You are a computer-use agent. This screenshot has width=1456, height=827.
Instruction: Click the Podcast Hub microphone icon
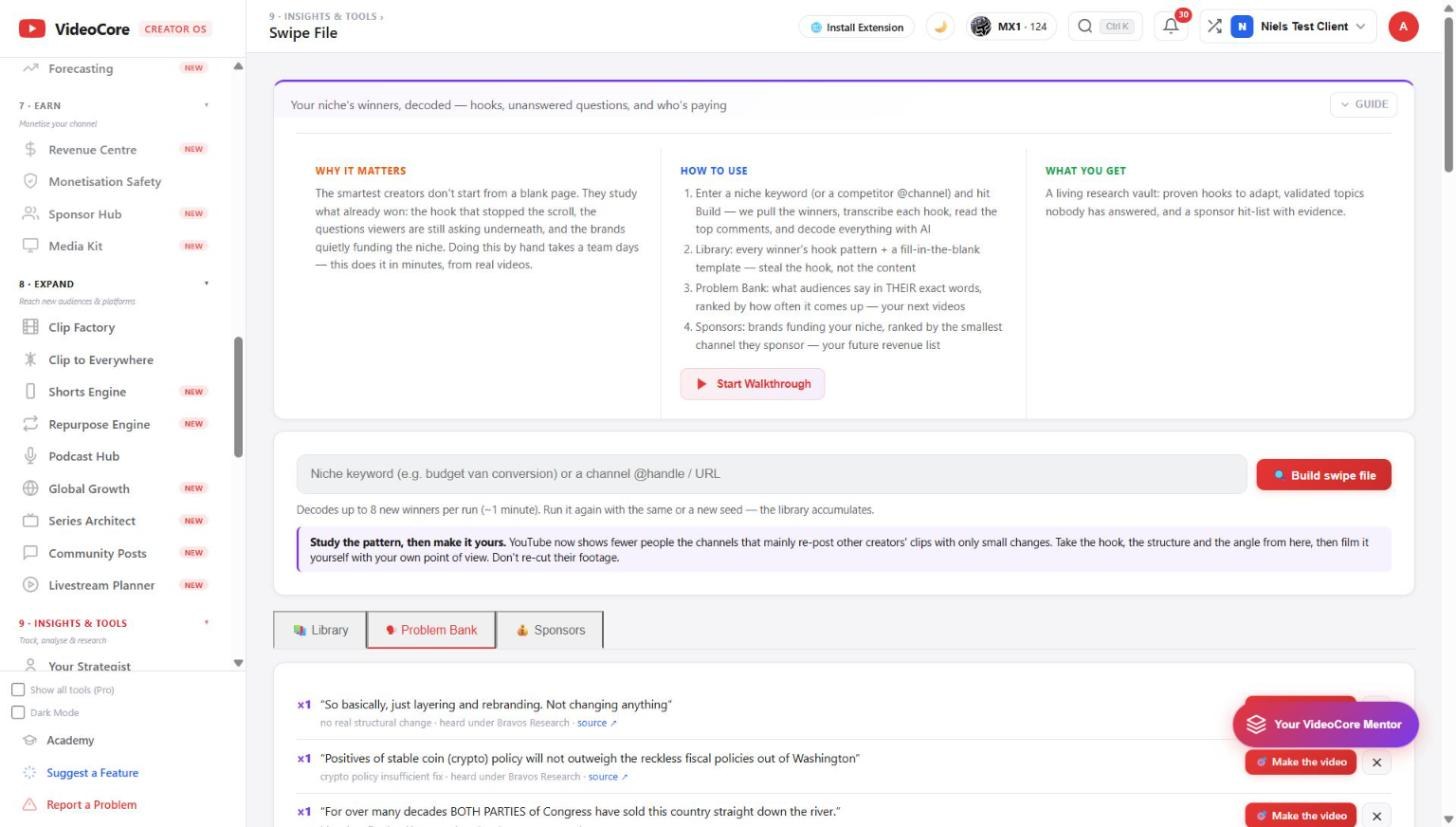tap(30, 455)
